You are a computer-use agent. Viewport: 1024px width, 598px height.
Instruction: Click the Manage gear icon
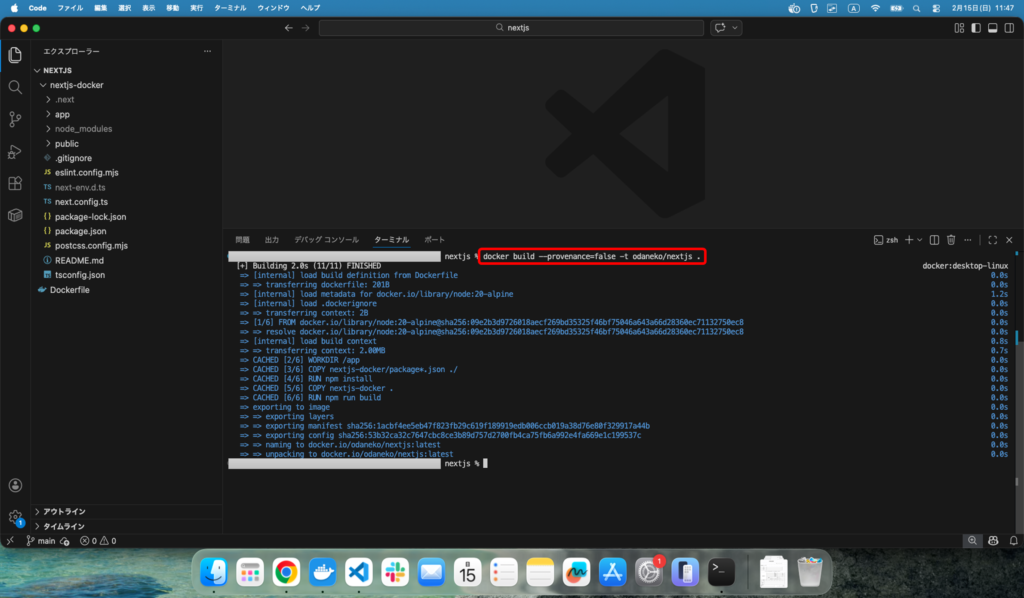(x=15, y=517)
